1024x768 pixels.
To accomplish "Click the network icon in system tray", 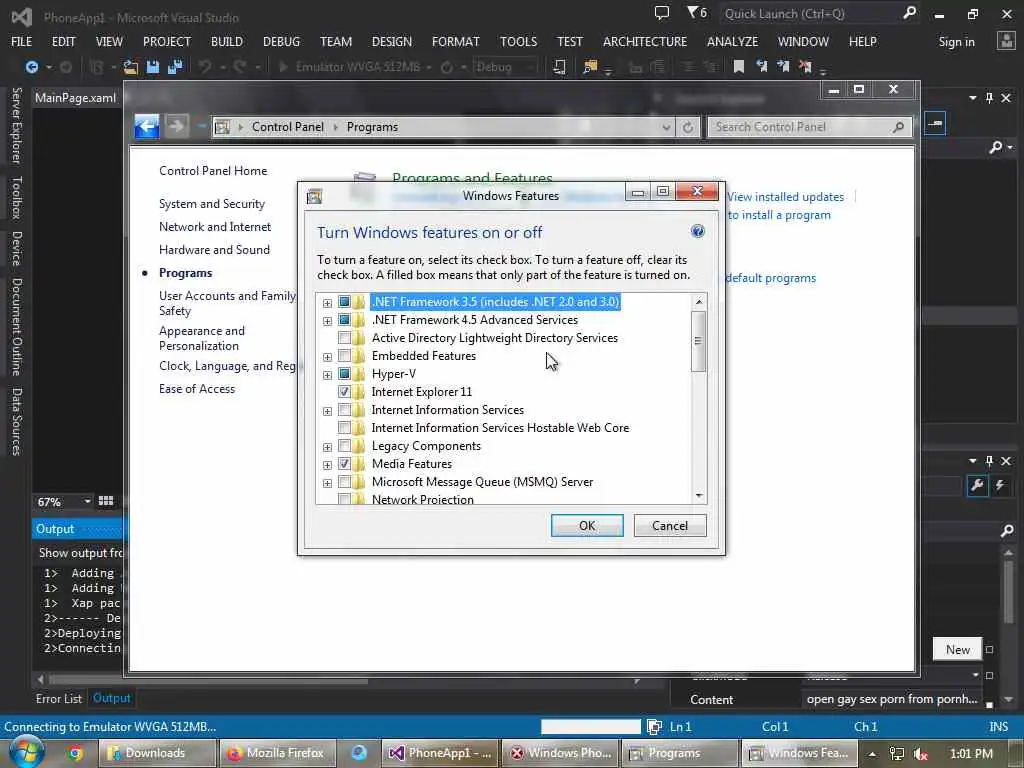I will [897, 754].
